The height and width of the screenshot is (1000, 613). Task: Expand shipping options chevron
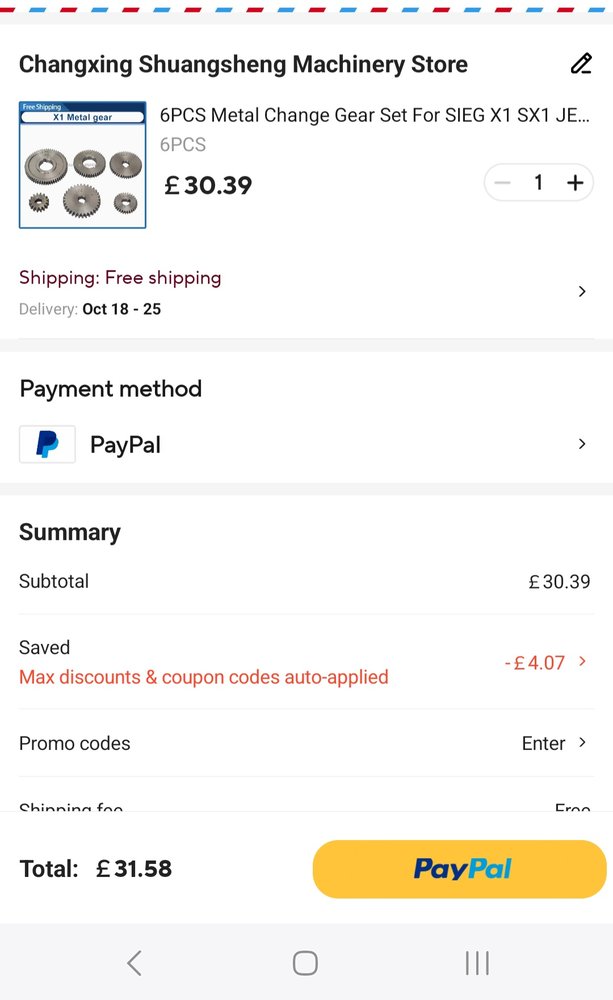click(x=582, y=291)
